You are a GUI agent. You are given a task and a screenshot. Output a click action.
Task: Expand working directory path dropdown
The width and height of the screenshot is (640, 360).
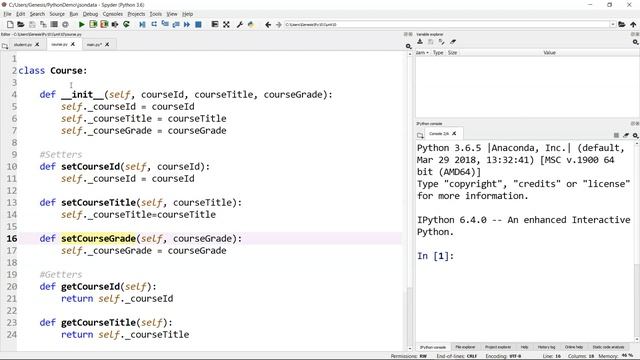(x=613, y=24)
